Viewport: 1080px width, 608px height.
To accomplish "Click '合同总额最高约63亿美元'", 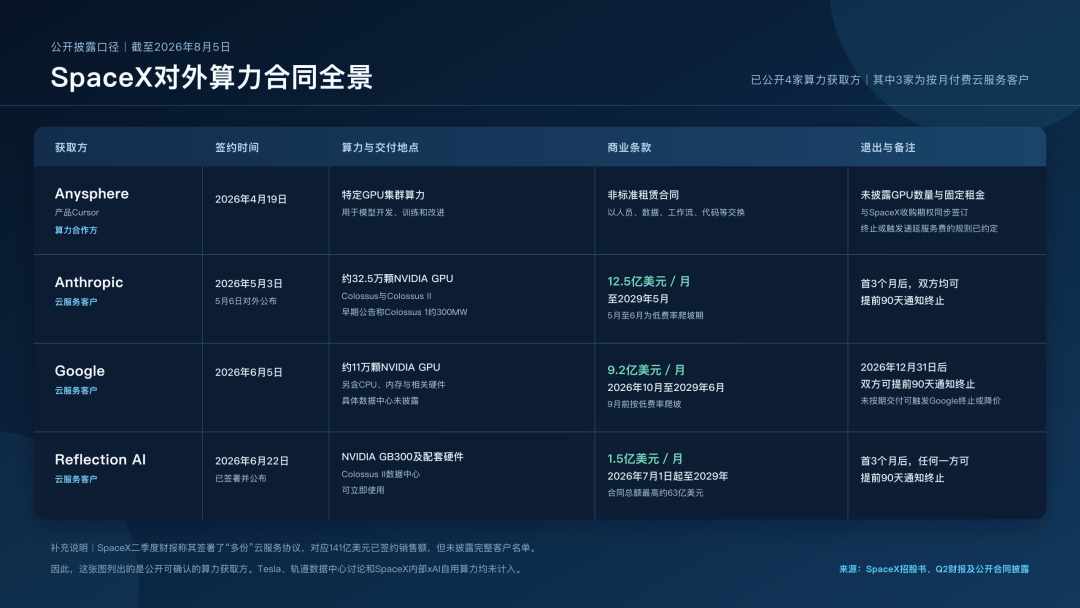I will click(x=655, y=493).
